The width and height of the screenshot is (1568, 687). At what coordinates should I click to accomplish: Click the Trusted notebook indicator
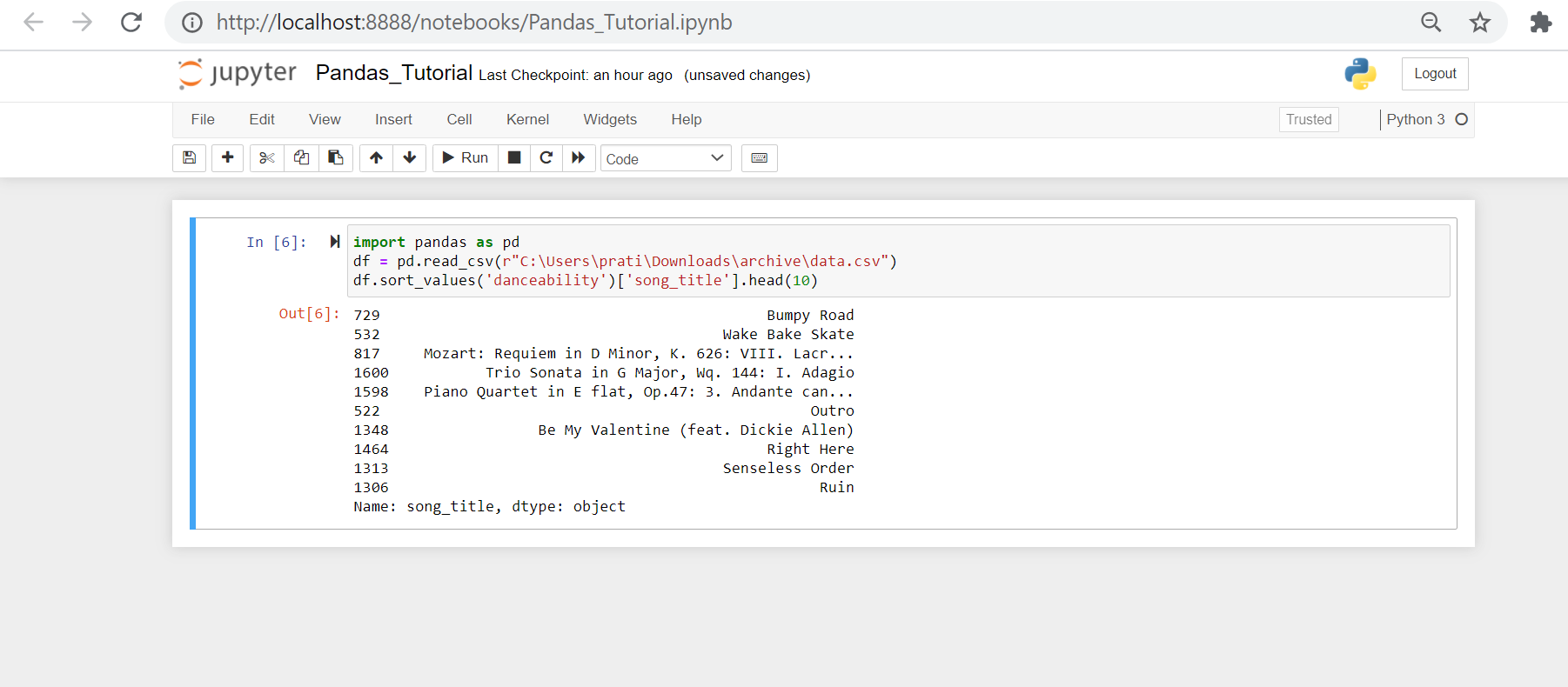click(1309, 119)
